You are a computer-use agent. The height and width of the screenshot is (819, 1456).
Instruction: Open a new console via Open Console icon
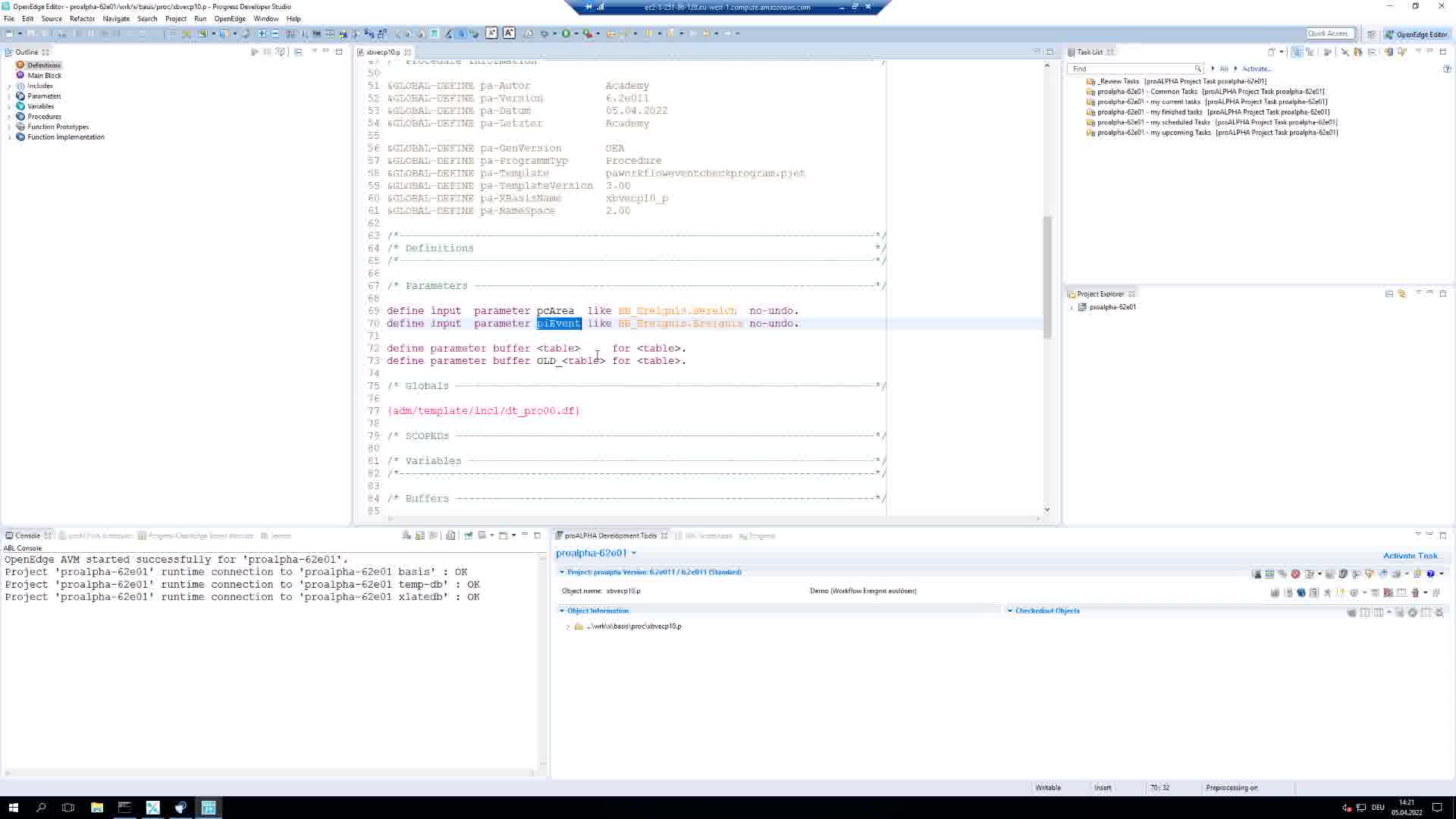pos(503,535)
